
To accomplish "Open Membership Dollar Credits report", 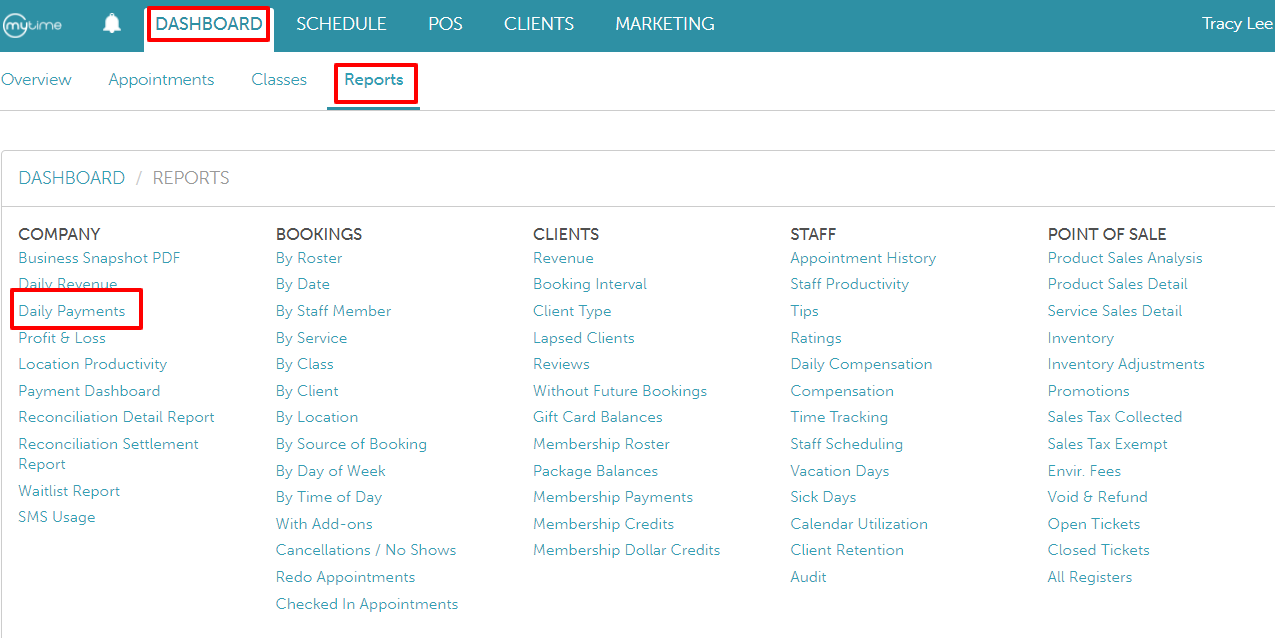I will click(627, 550).
